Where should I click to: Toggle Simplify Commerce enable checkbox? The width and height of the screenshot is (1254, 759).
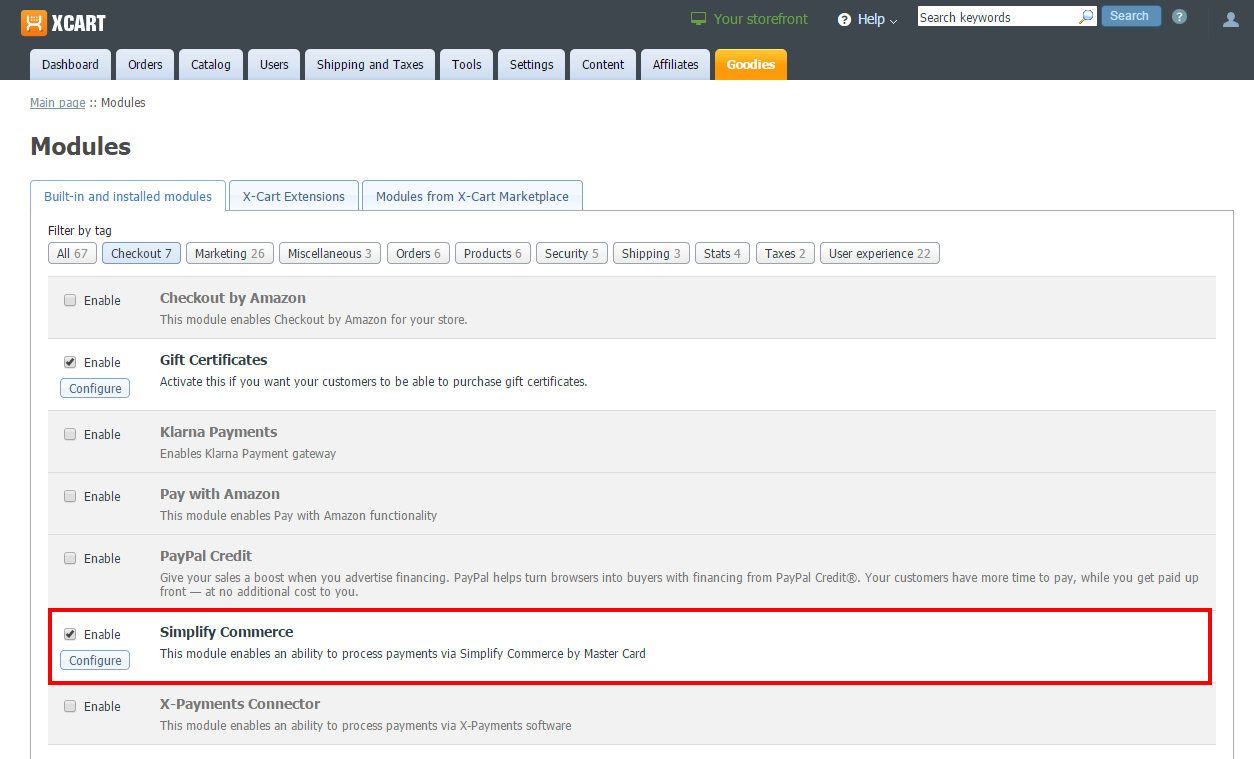point(70,634)
